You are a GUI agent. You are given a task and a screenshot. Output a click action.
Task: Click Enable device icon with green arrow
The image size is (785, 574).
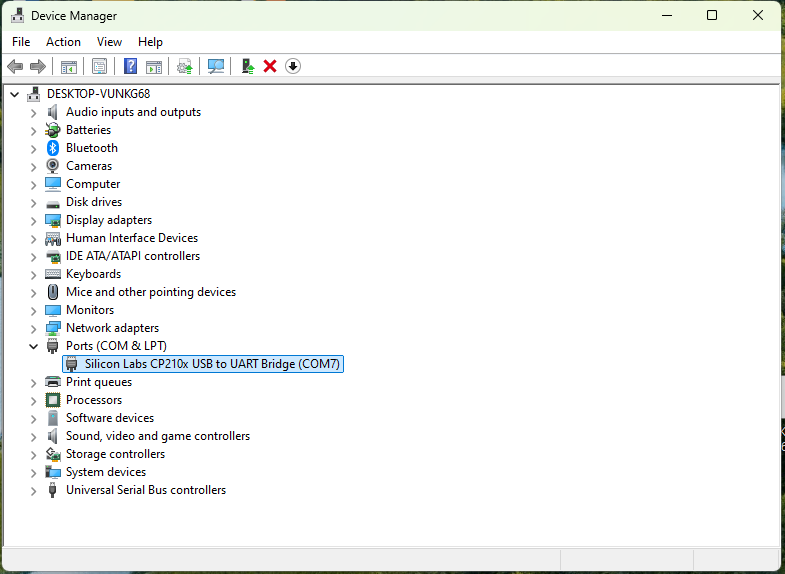pos(248,66)
